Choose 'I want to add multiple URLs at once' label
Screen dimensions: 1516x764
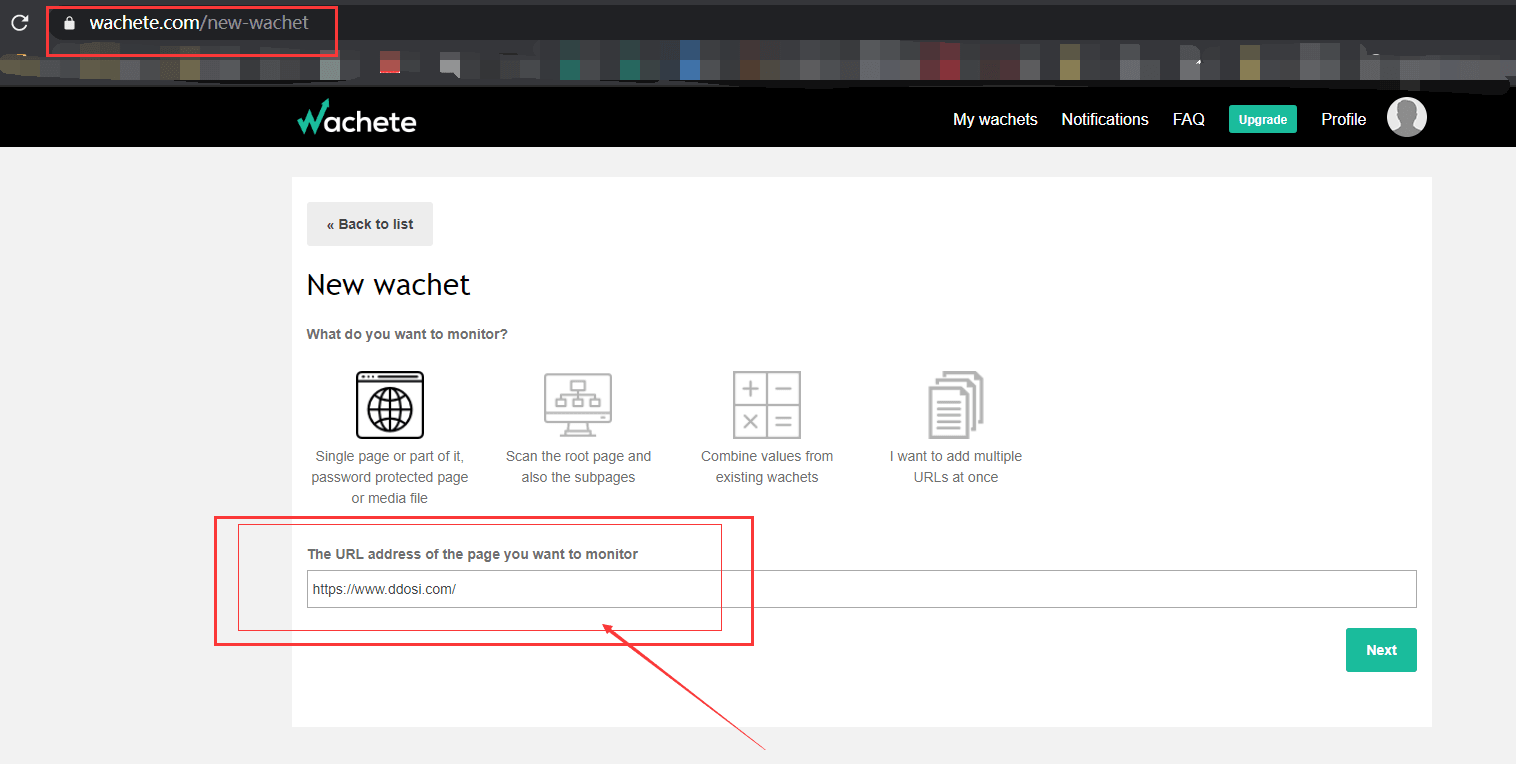(x=956, y=467)
